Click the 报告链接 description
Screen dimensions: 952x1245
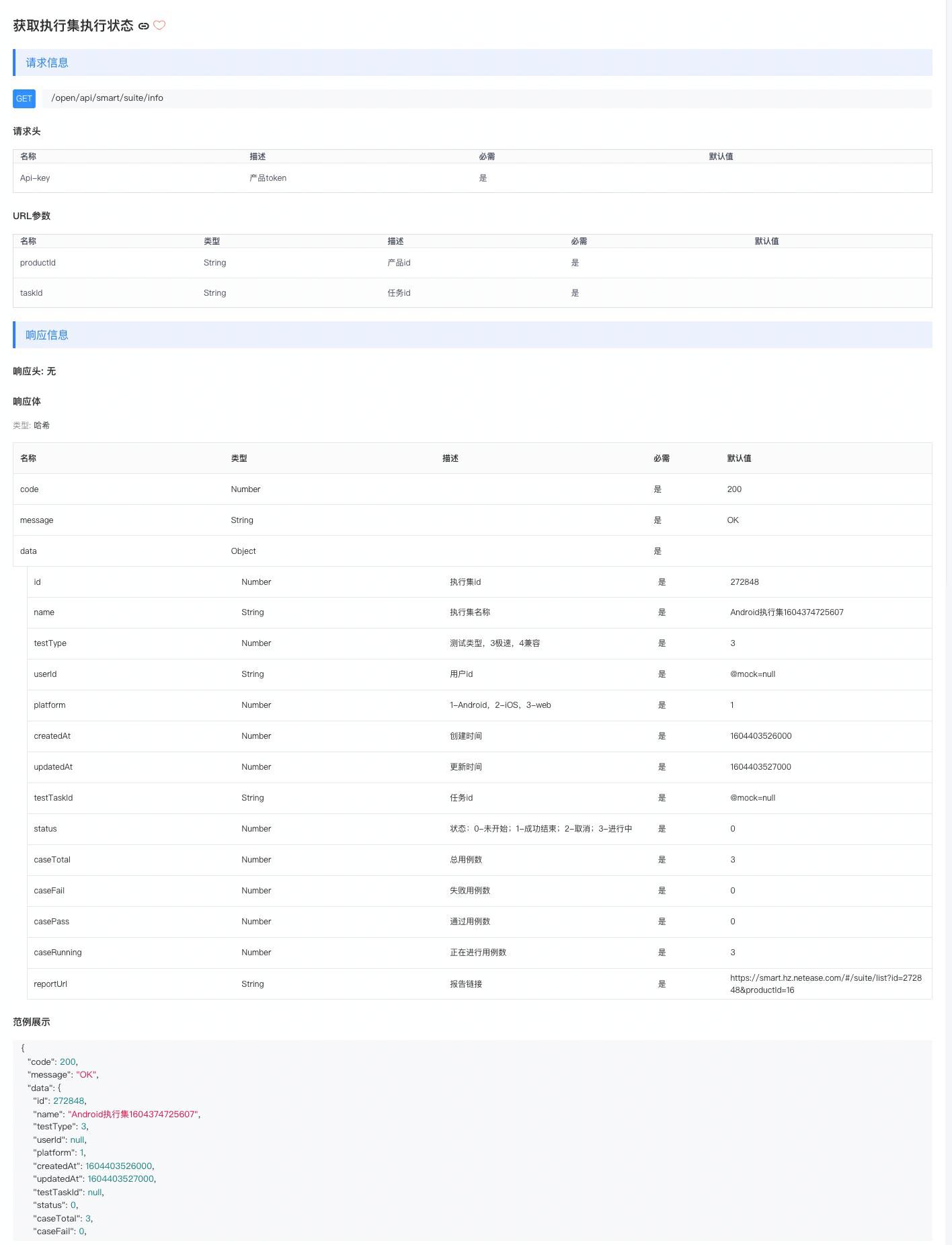click(x=466, y=984)
